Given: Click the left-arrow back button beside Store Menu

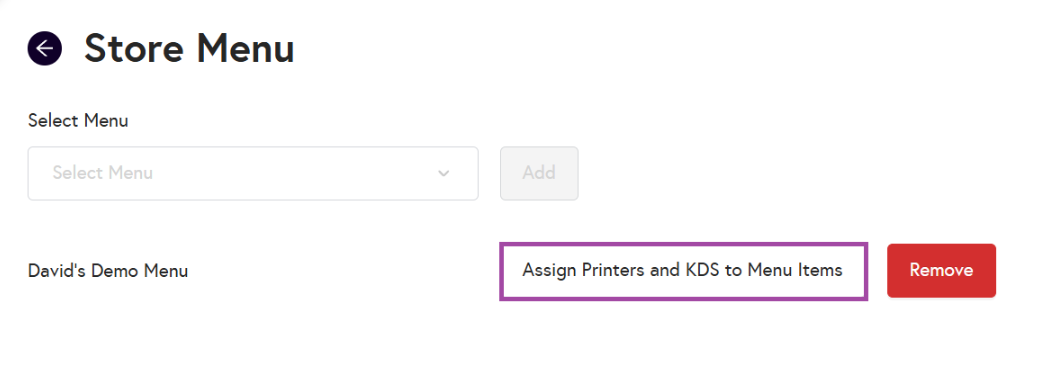Looking at the screenshot, I should [x=44, y=48].
